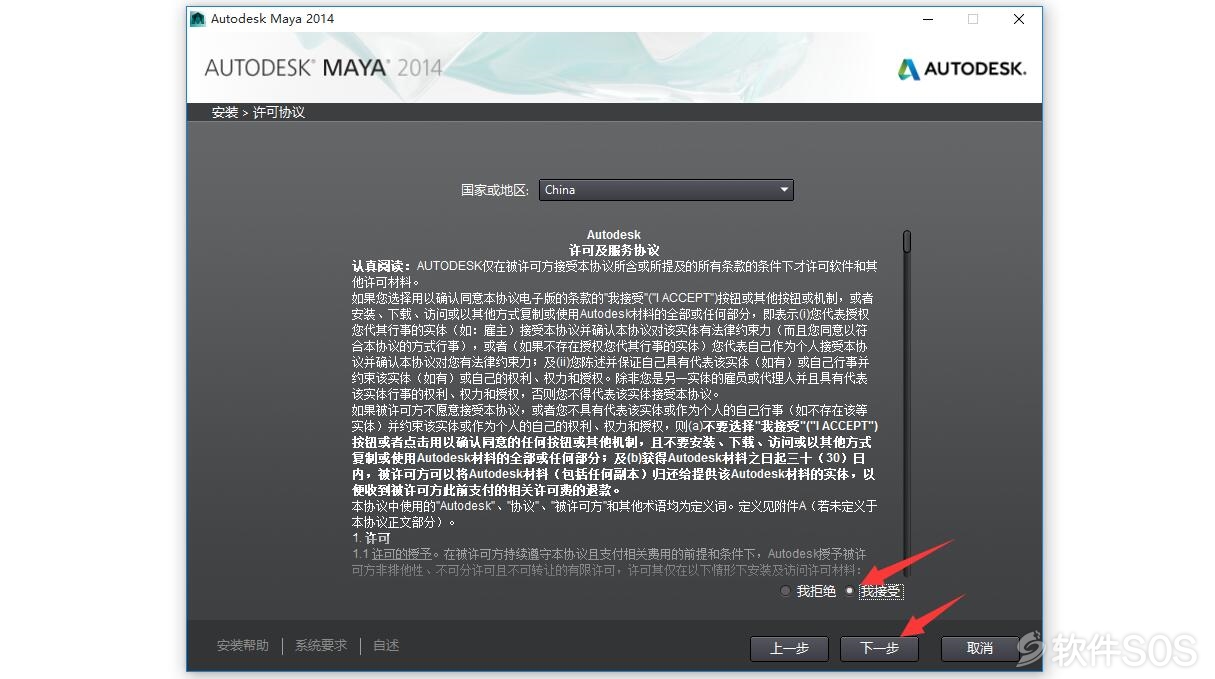Minimize the Autodesk Maya 2014 installer window
1215x679 pixels.
(x=927, y=19)
